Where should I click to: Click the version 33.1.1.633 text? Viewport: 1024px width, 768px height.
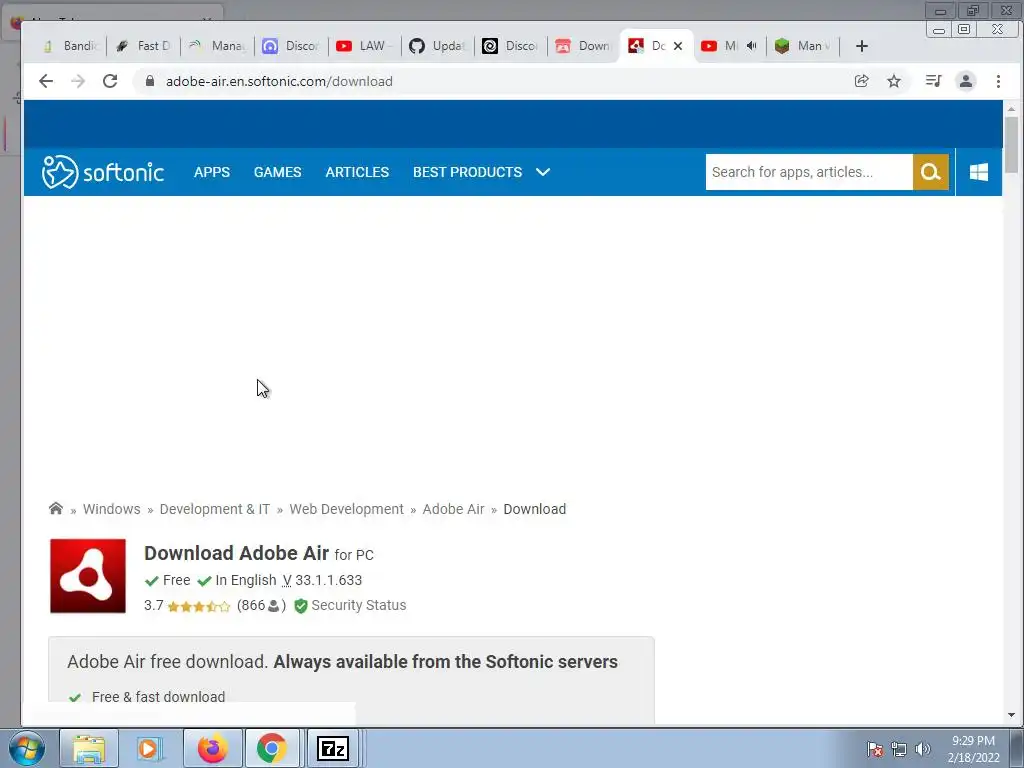coord(328,580)
